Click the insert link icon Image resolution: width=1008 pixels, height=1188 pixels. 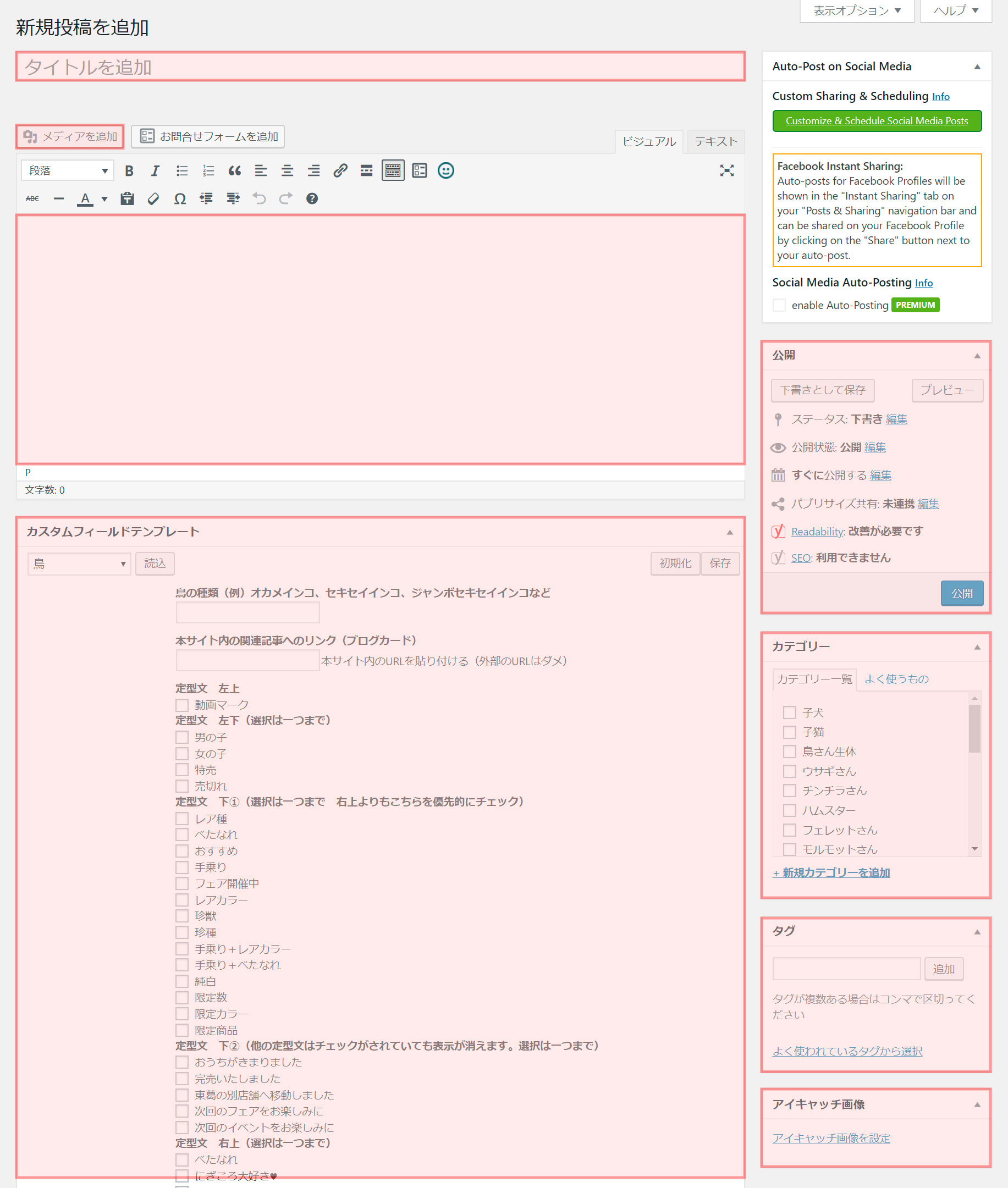[x=340, y=171]
